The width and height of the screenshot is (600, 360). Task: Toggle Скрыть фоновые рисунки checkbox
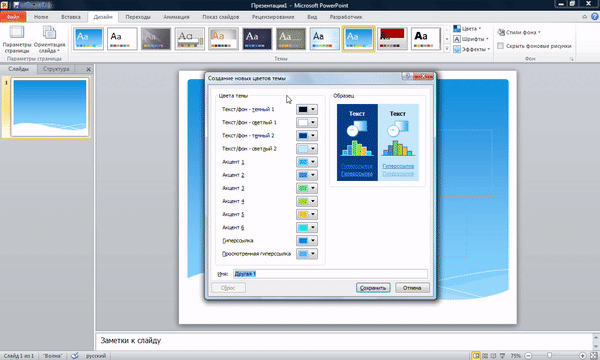point(500,46)
